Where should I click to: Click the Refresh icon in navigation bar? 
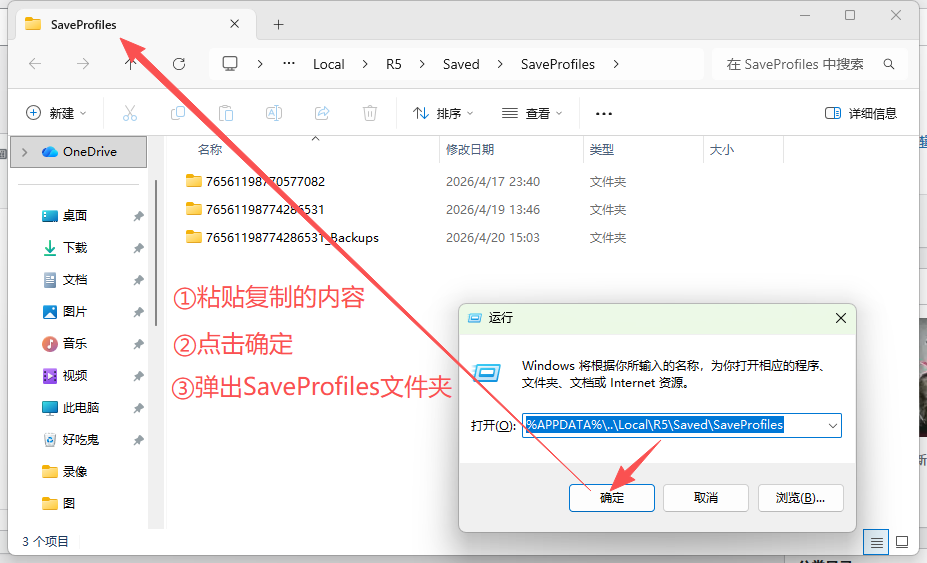click(179, 64)
